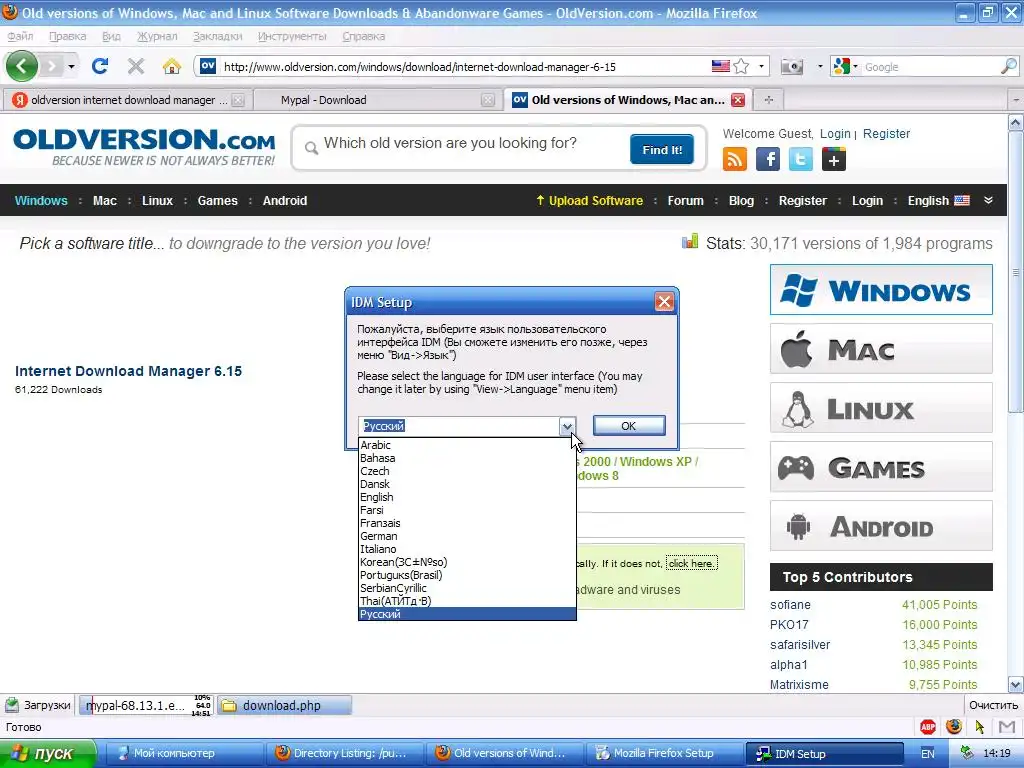Click the download.php download item
Image resolution: width=1024 pixels, height=768 pixels.
284,705
